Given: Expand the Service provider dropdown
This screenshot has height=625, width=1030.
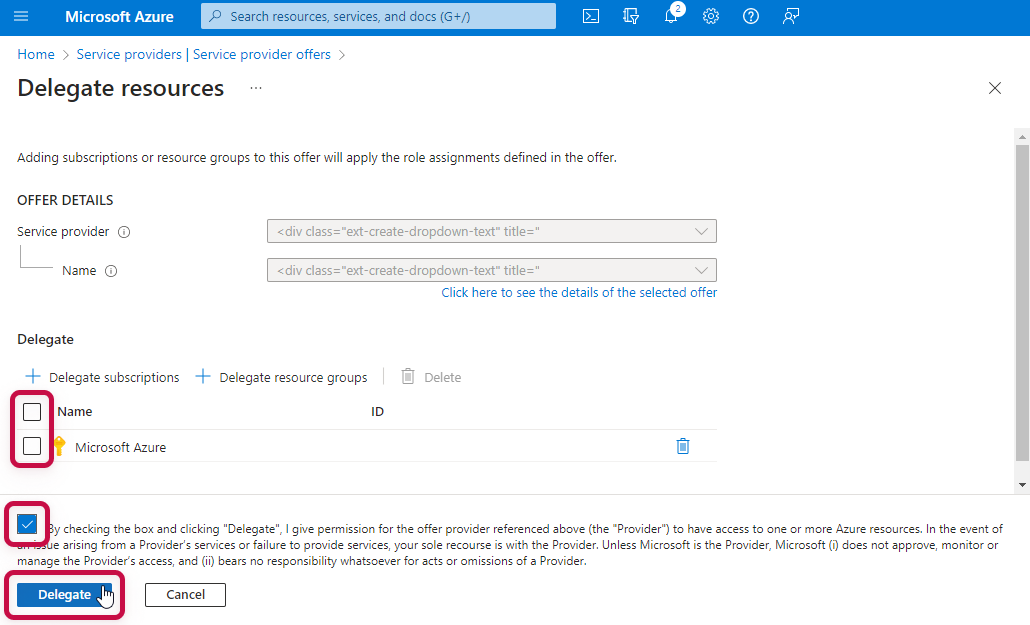Looking at the screenshot, I should coord(491,231).
